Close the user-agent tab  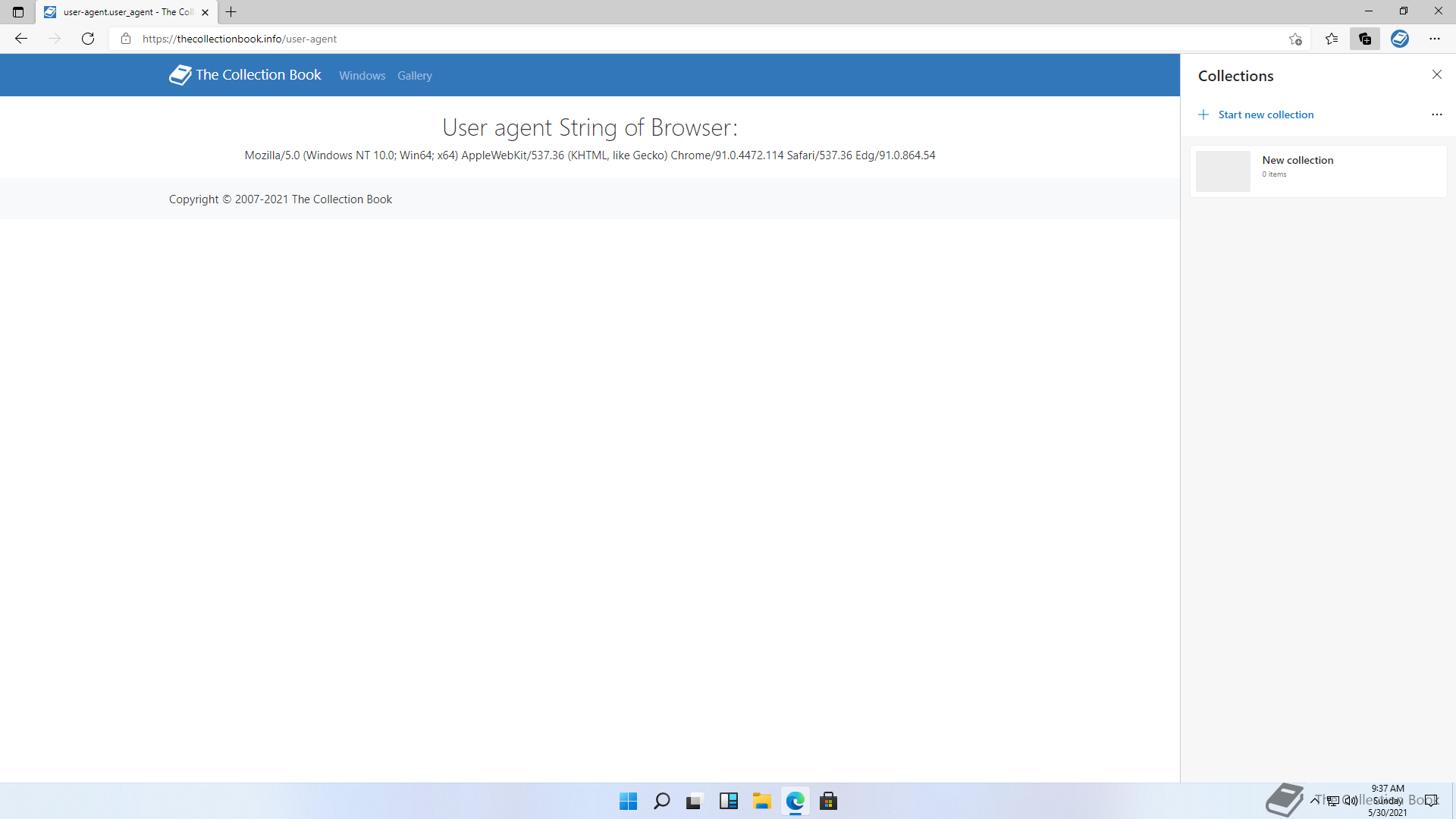click(205, 12)
